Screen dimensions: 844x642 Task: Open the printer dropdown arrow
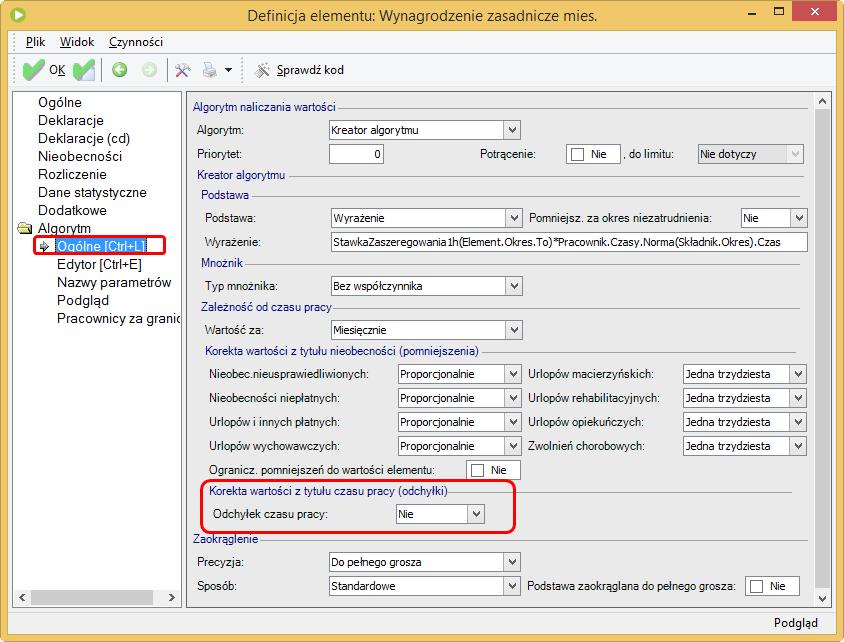tap(228, 70)
